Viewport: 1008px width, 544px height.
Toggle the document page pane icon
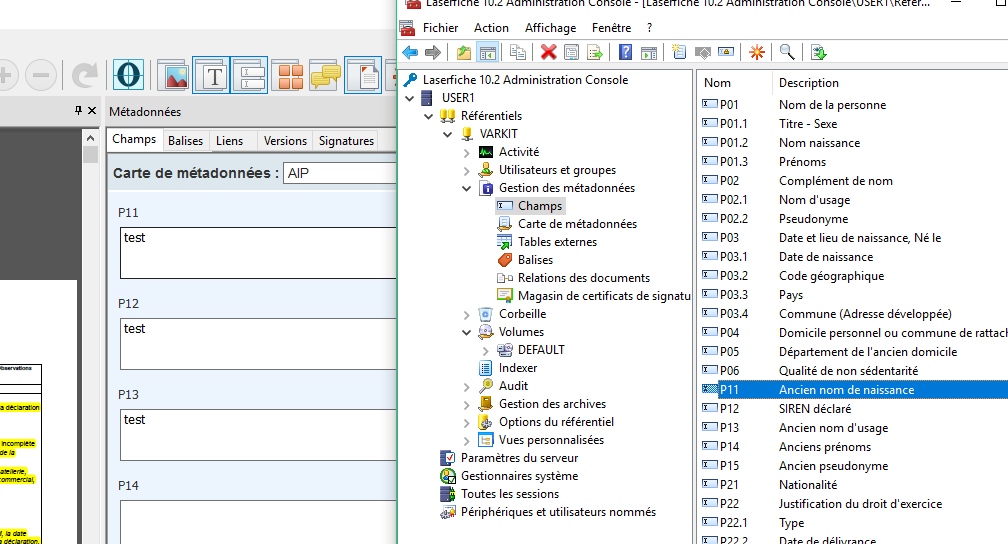(363, 75)
